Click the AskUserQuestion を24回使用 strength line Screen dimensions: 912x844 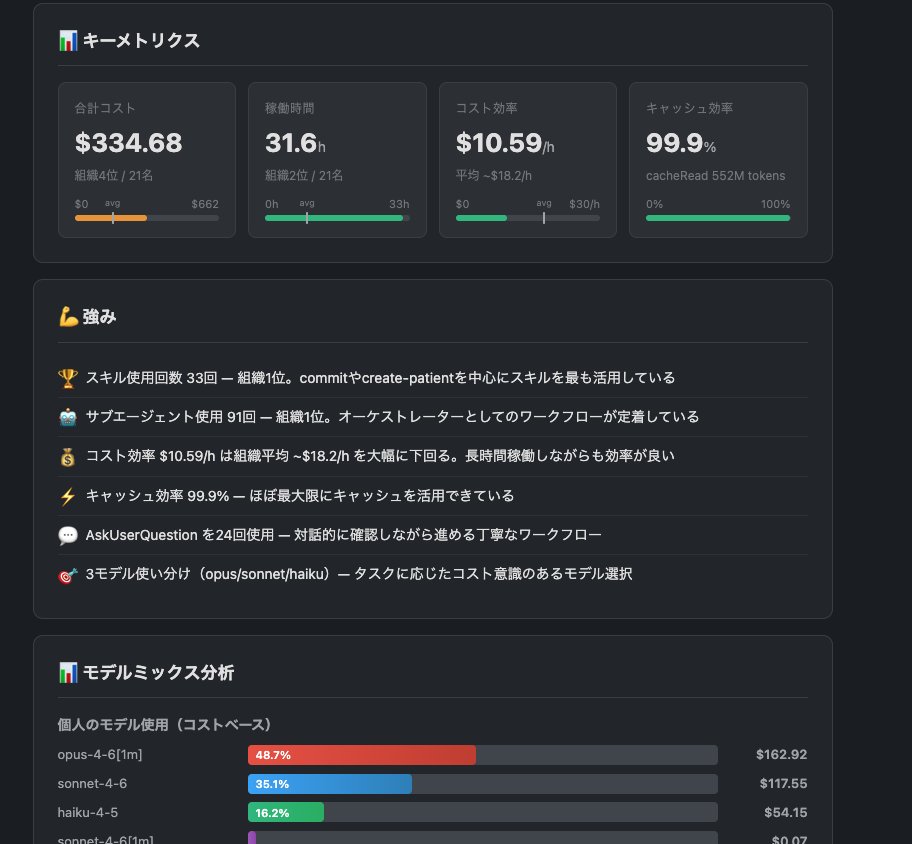[343, 535]
